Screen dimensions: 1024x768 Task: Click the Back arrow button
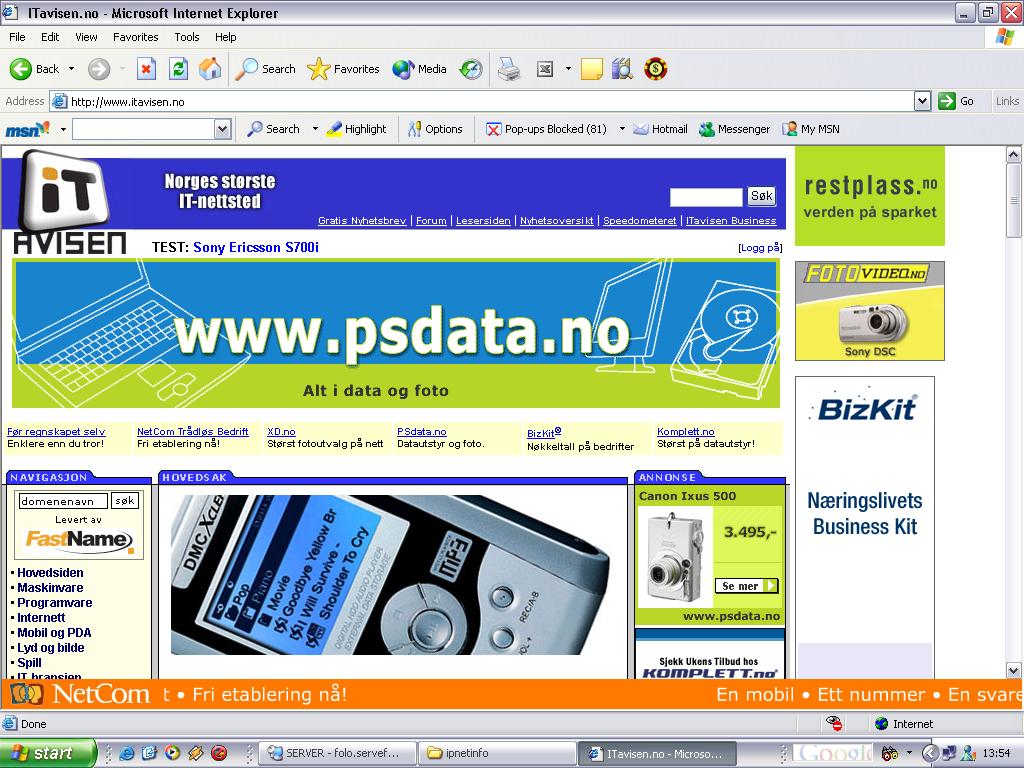[x=34, y=69]
